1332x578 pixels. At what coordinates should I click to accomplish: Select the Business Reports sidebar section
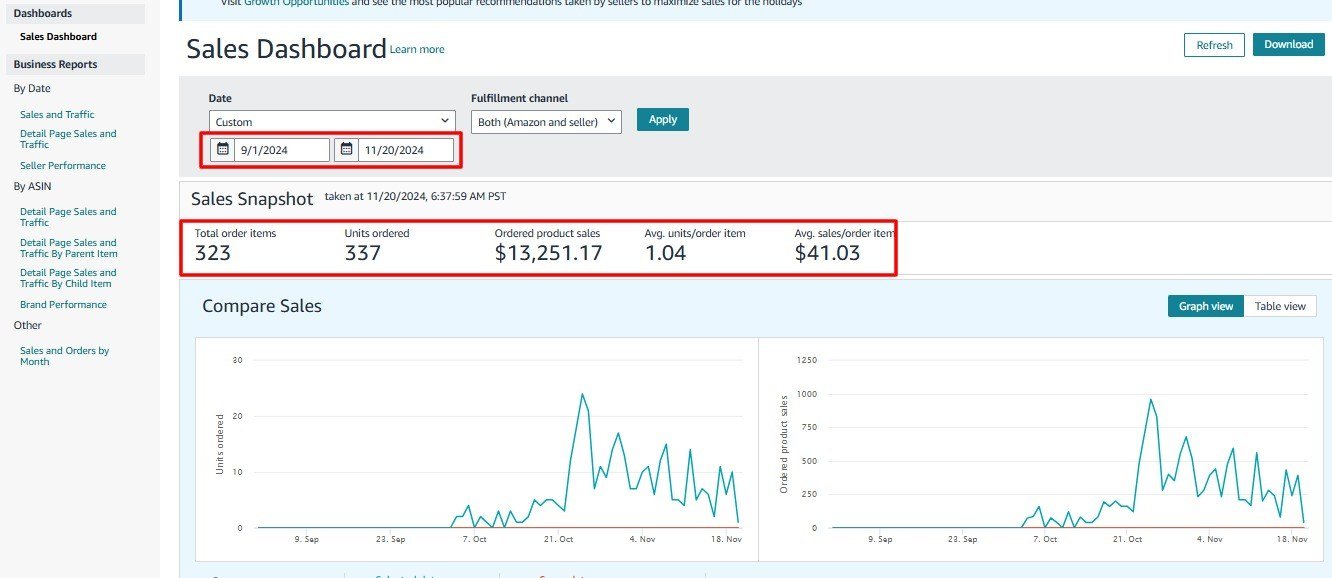[x=76, y=64]
